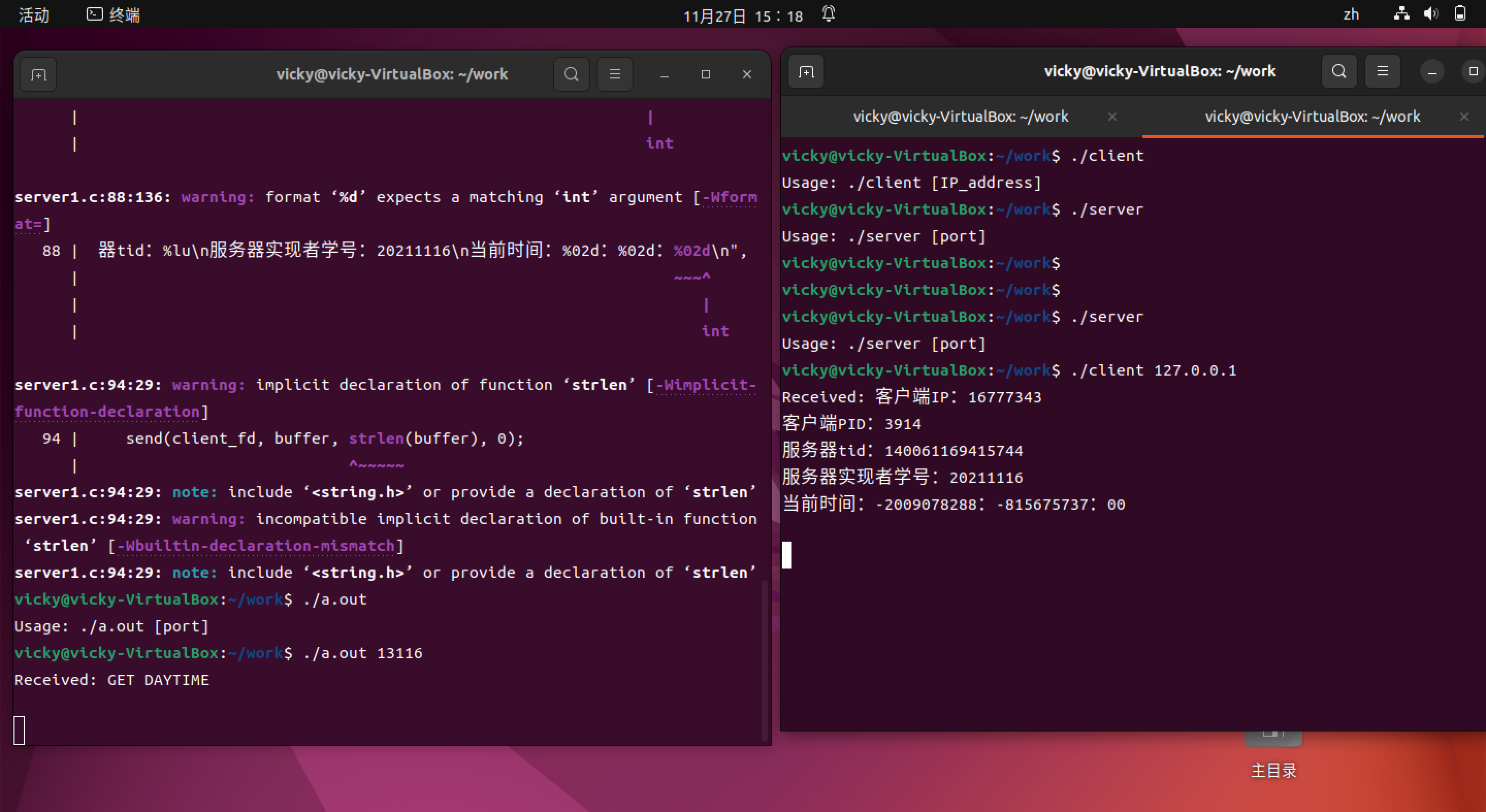
Task: Open the 终端 app menu in top bar
Action: tap(114, 15)
